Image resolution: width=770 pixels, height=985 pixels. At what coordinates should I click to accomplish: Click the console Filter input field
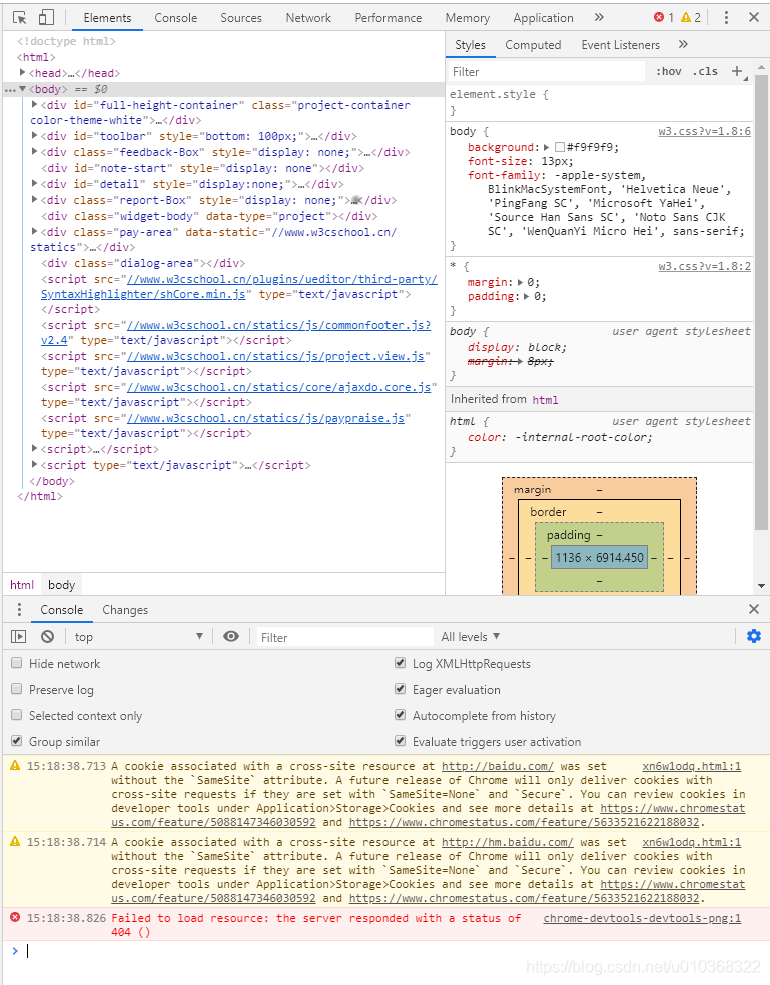click(x=344, y=637)
